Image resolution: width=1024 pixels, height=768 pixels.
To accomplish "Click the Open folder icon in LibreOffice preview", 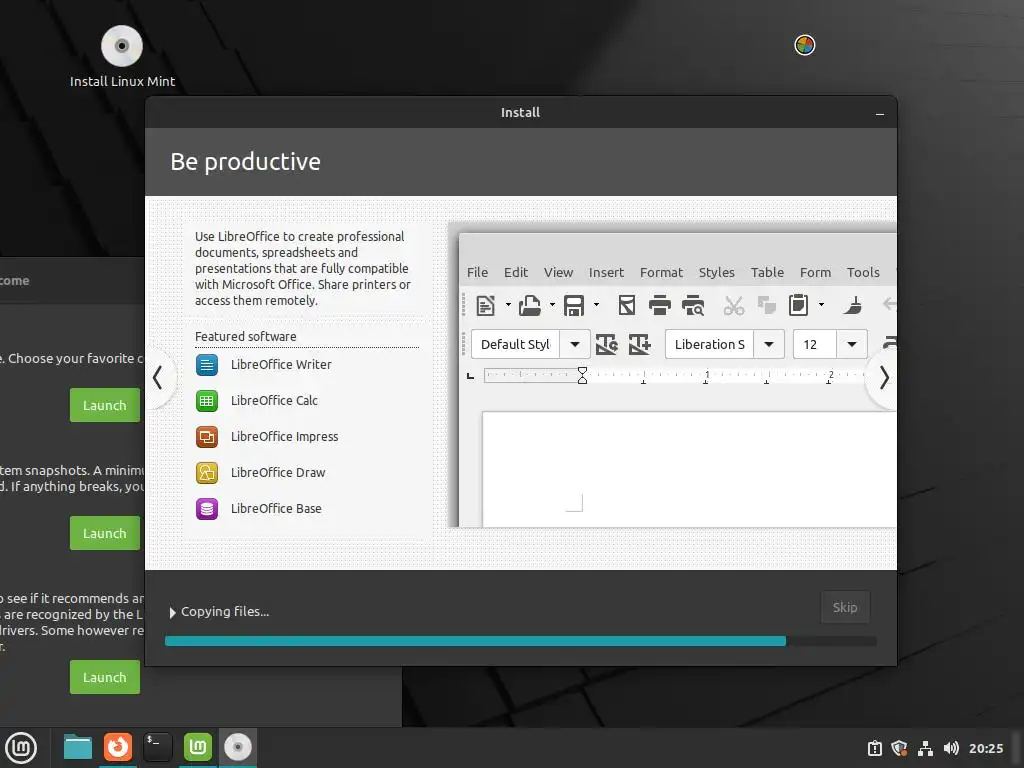I will (x=530, y=305).
